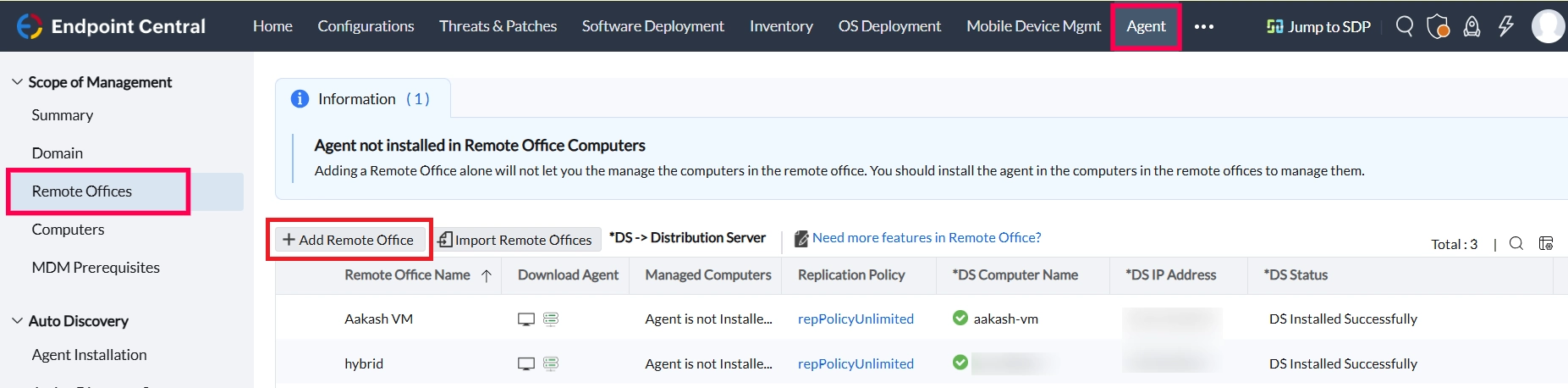Click the Total : 3 count
Image resolution: width=1568 pixels, height=388 pixels.
(x=1454, y=244)
